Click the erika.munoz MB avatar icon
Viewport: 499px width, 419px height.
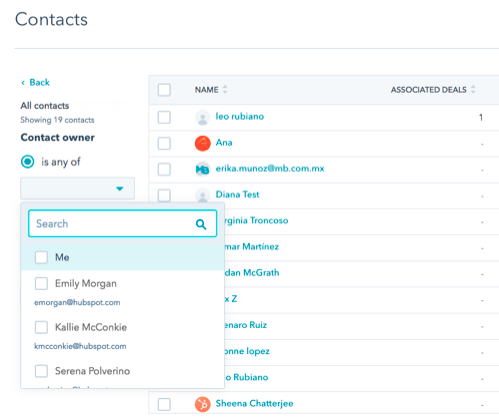click(202, 169)
